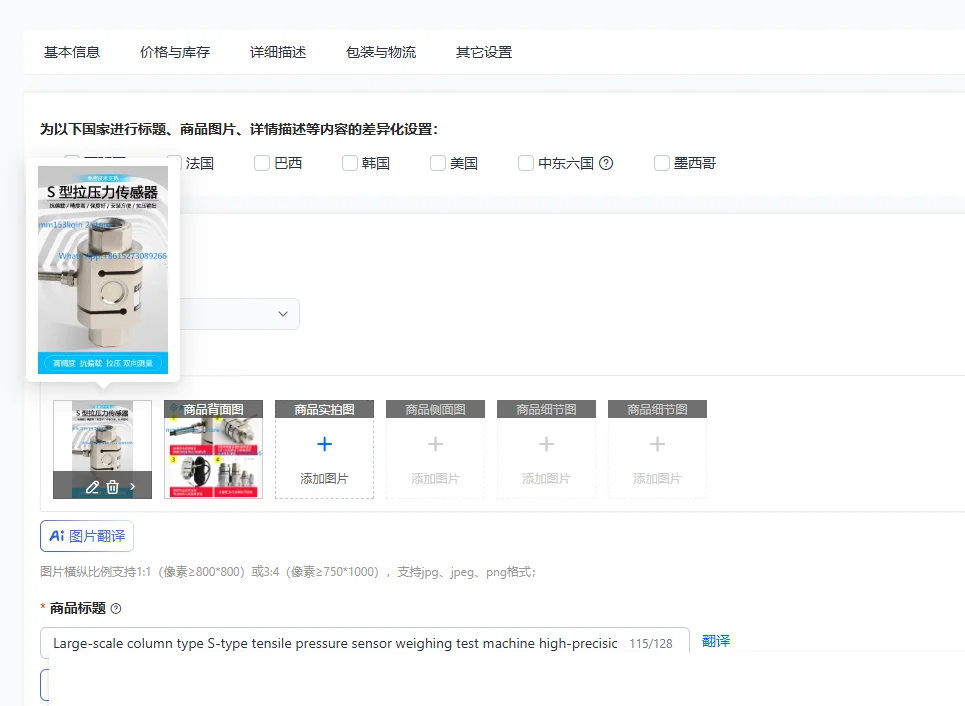This screenshot has width=965, height=706.
Task: Click the 商品背面图 product thumbnail
Action: [x=214, y=449]
